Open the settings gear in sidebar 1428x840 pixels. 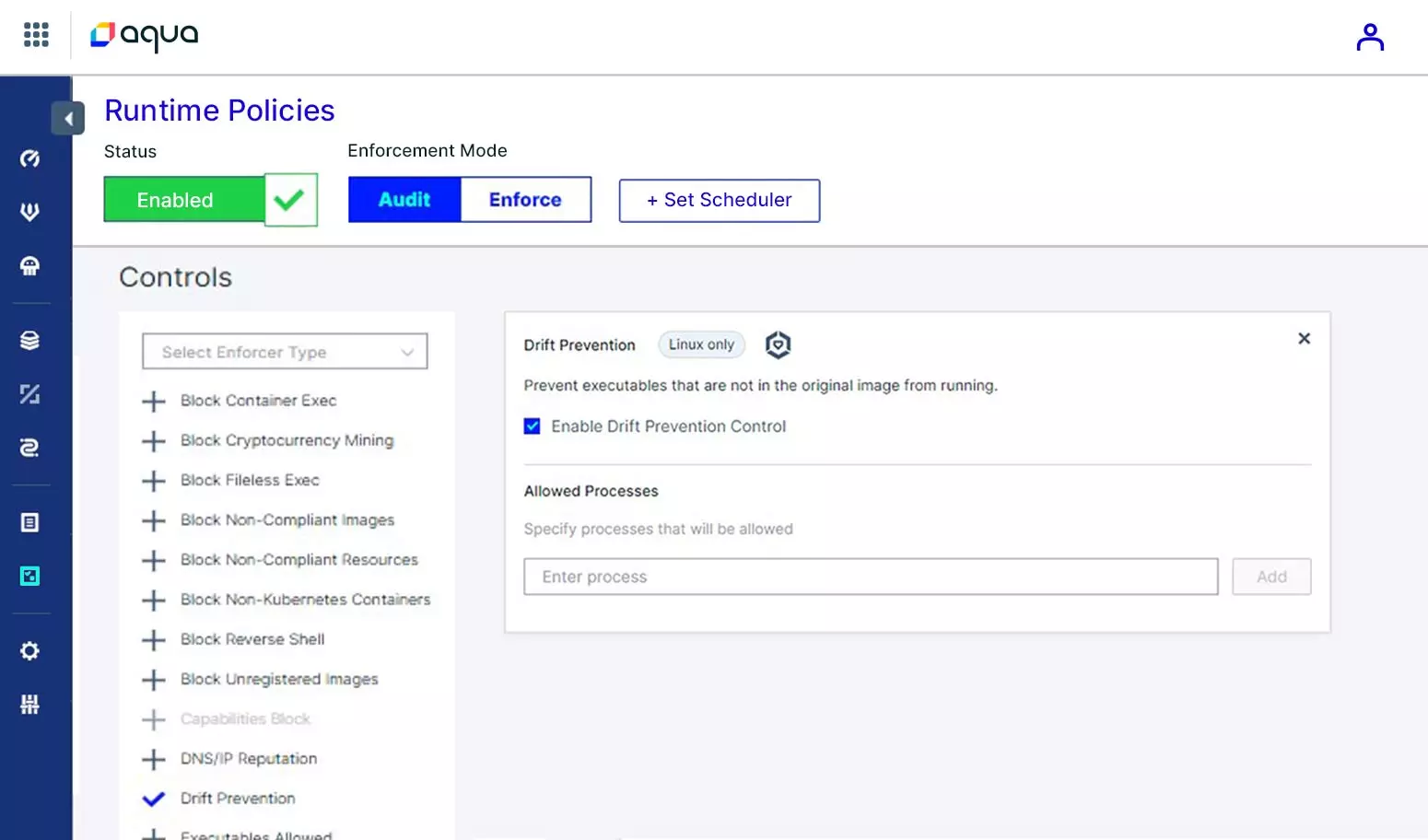click(29, 651)
